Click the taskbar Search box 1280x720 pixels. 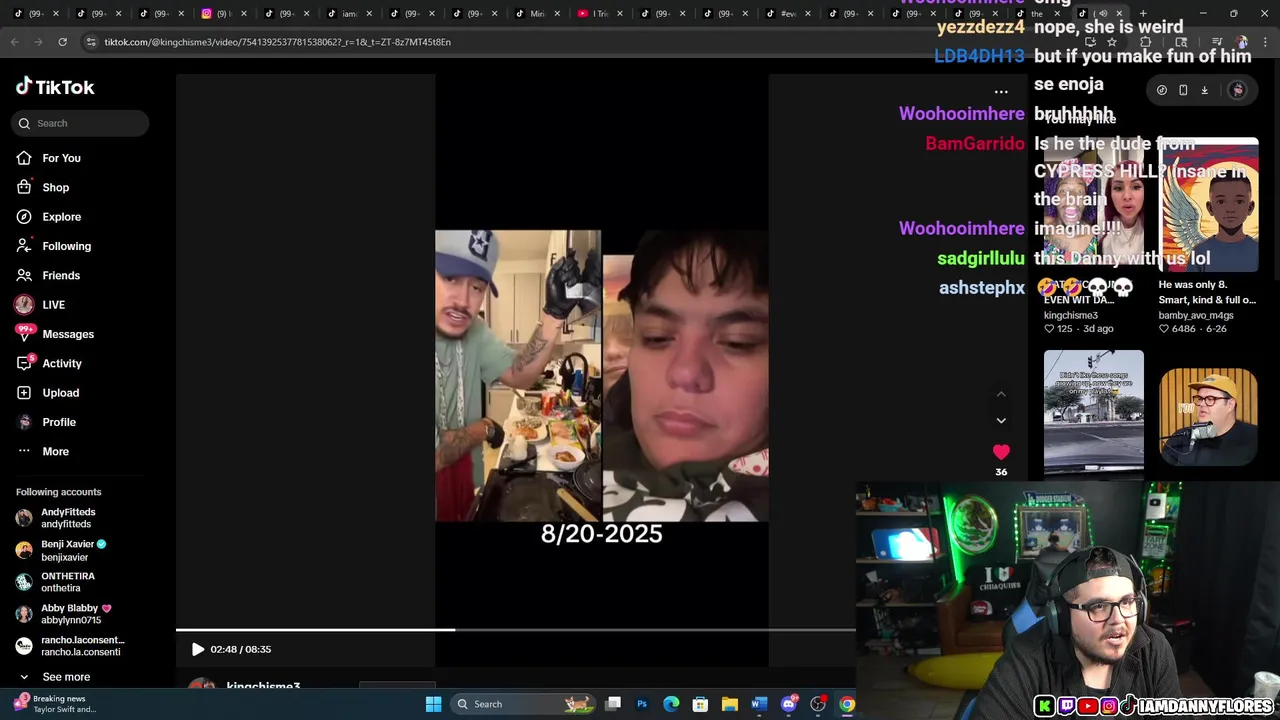pos(522,704)
